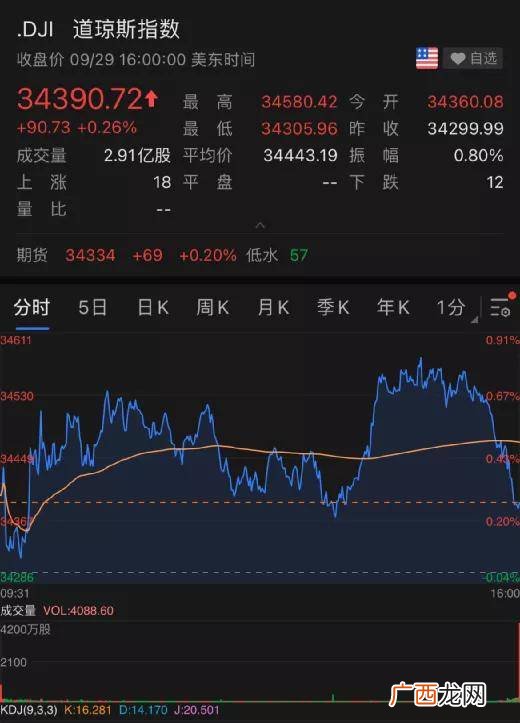The width and height of the screenshot is (520, 723).
Task: Open the 季K quarterly chart tab
Action: tap(333, 307)
